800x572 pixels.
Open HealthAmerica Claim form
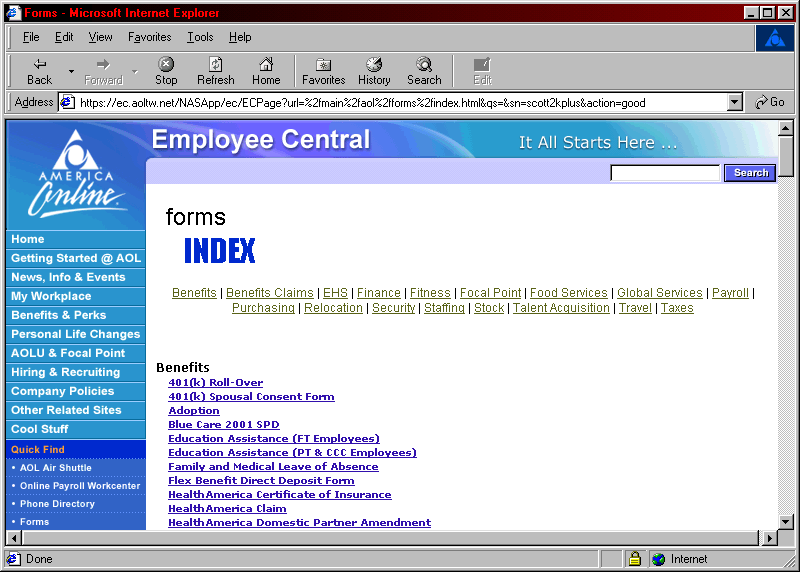click(227, 509)
